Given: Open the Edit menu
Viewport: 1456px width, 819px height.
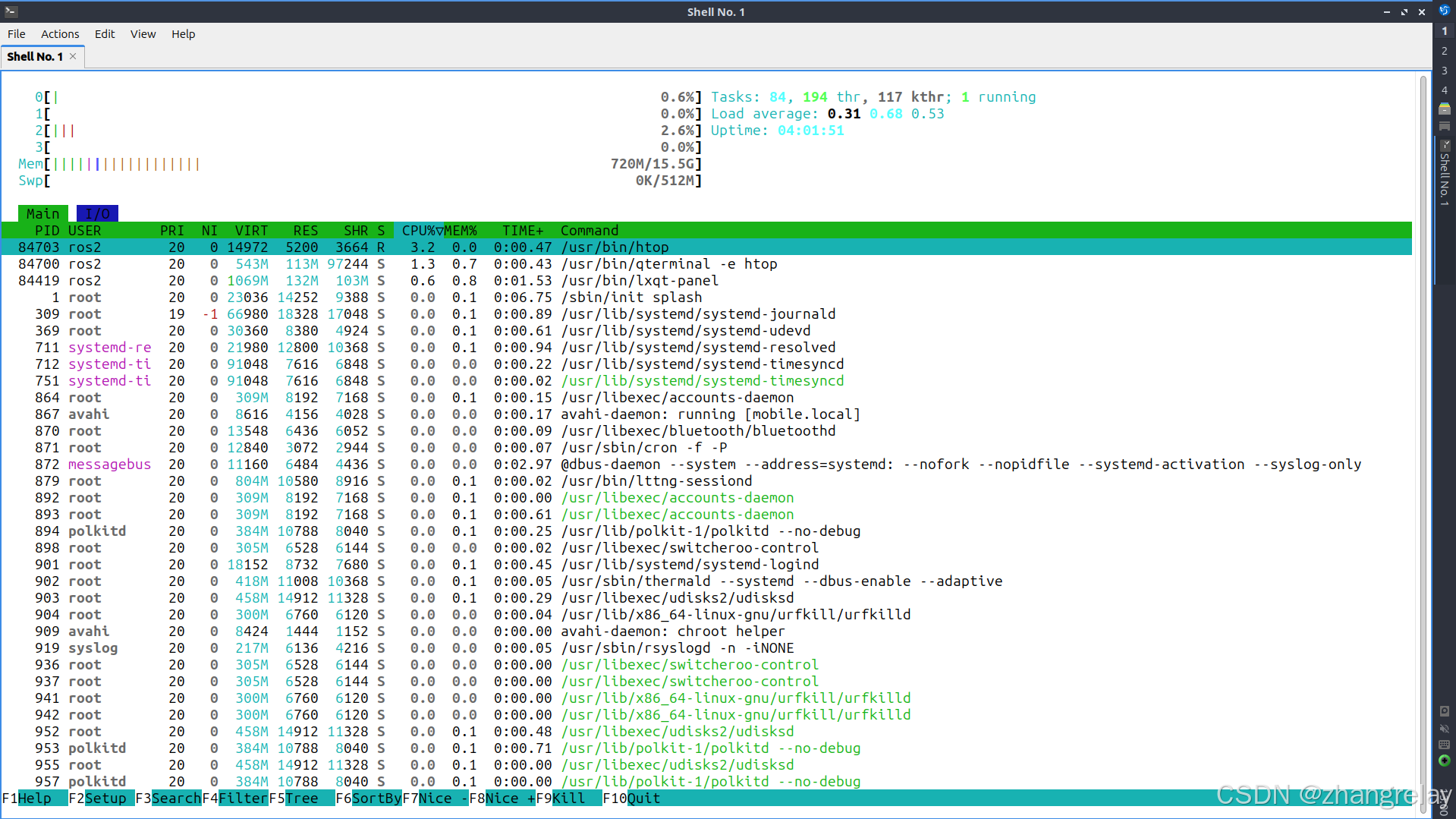Looking at the screenshot, I should pyautogui.click(x=105, y=34).
